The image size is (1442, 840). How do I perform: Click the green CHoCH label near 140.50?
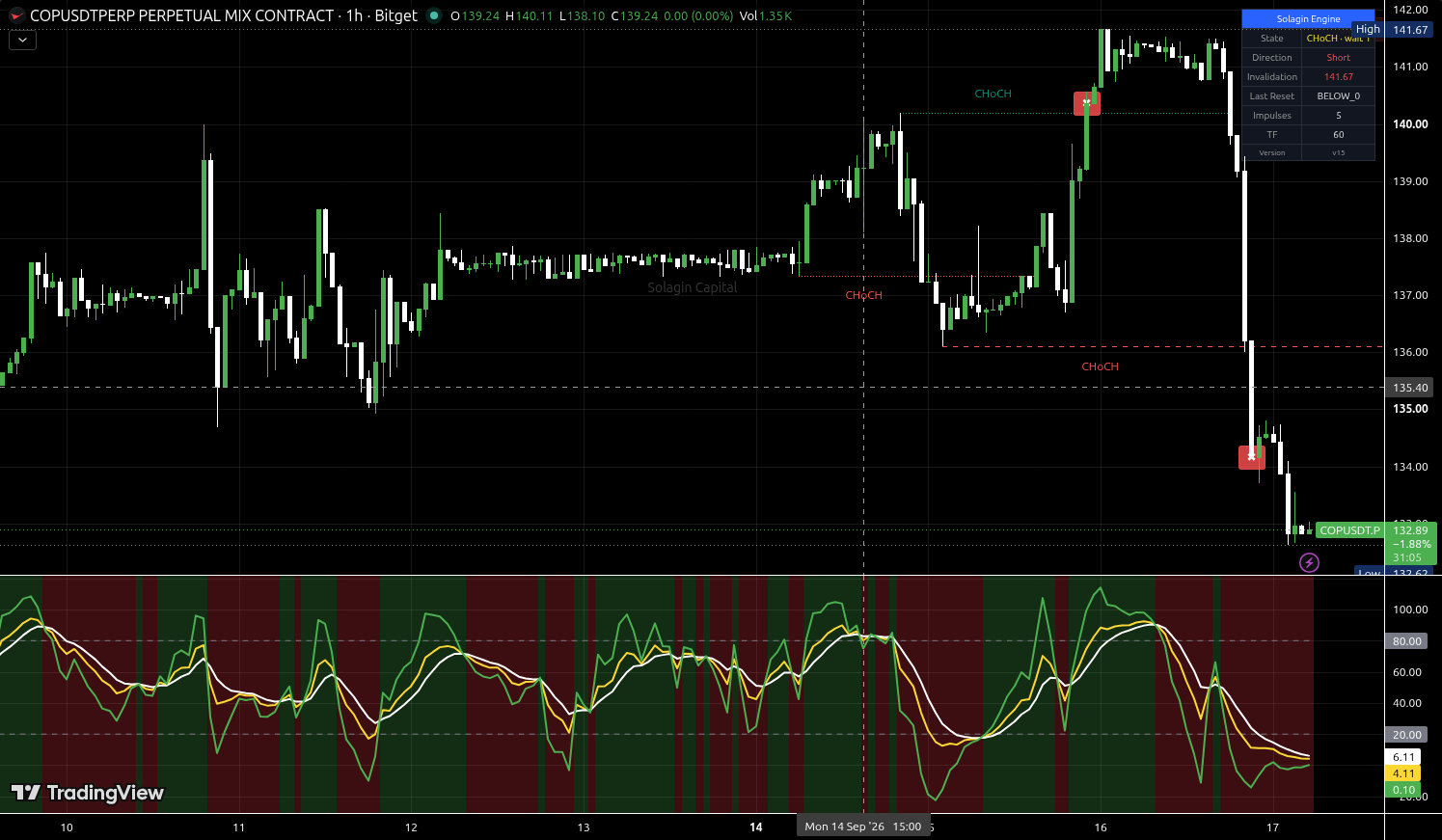993,94
